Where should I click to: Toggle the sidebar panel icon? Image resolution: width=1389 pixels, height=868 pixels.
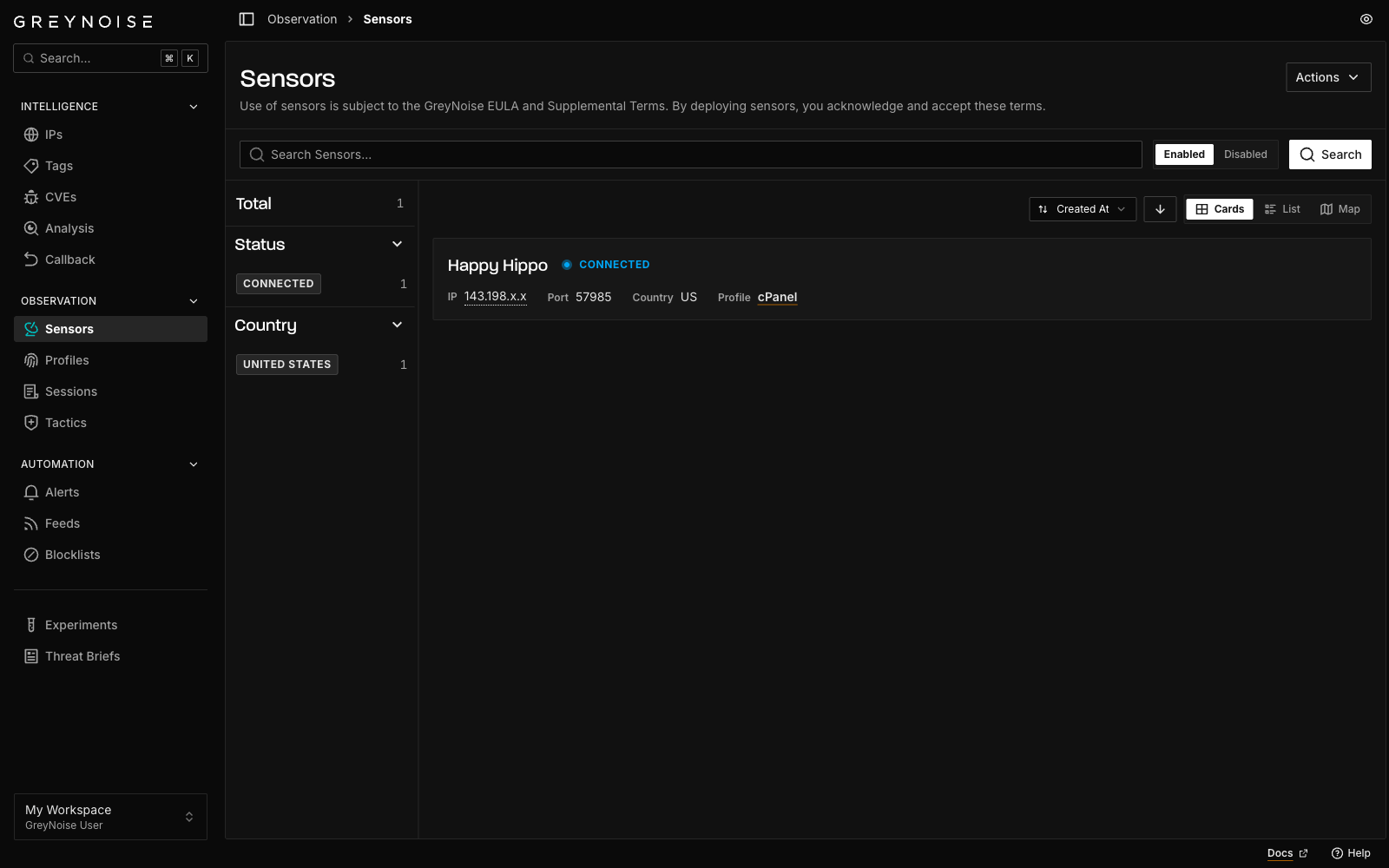click(247, 19)
